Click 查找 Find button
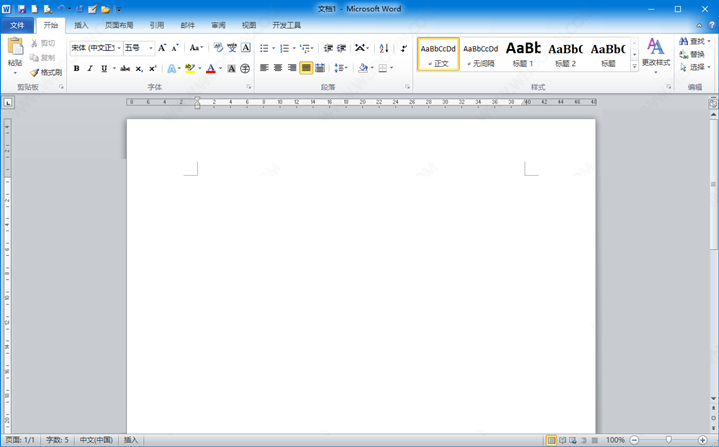Viewport: 719px width, 447px height. (694, 41)
